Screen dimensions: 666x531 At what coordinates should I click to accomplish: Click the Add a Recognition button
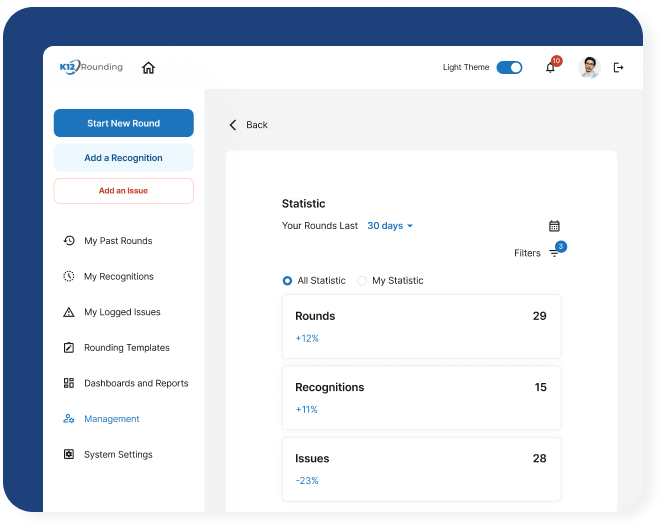tap(123, 158)
